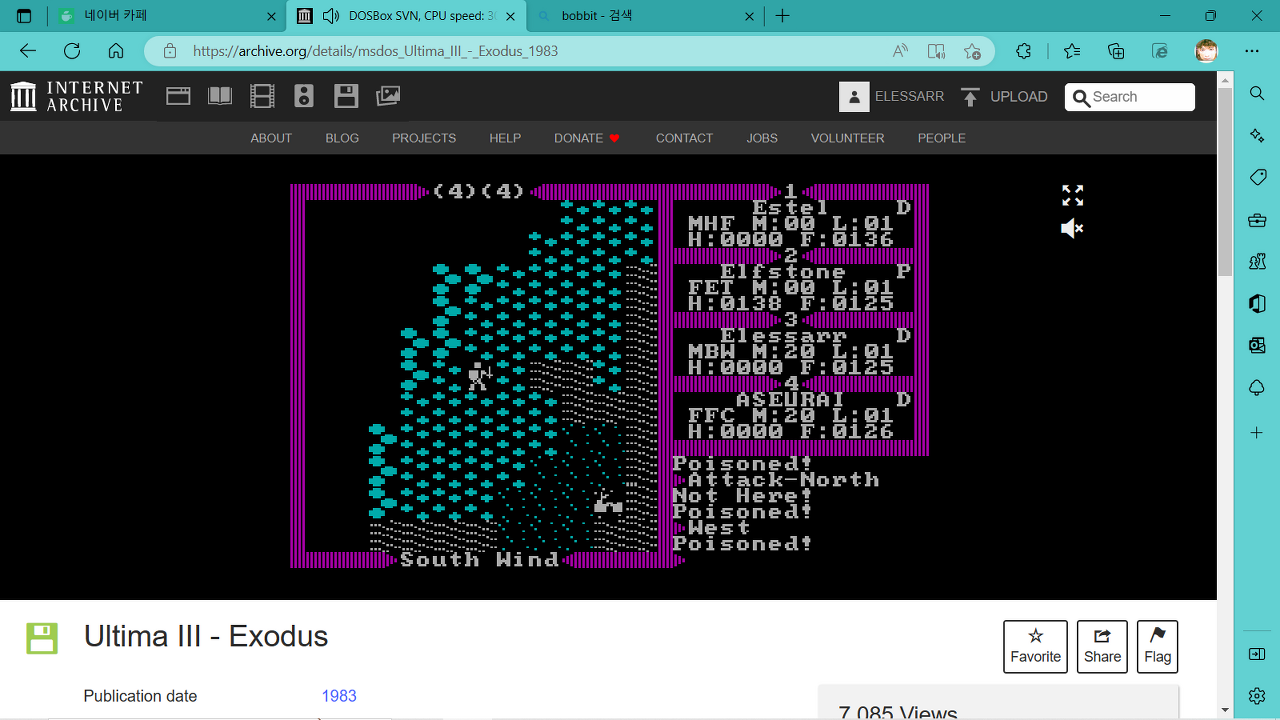Enter fullscreen mode for the emulator

click(x=1072, y=195)
